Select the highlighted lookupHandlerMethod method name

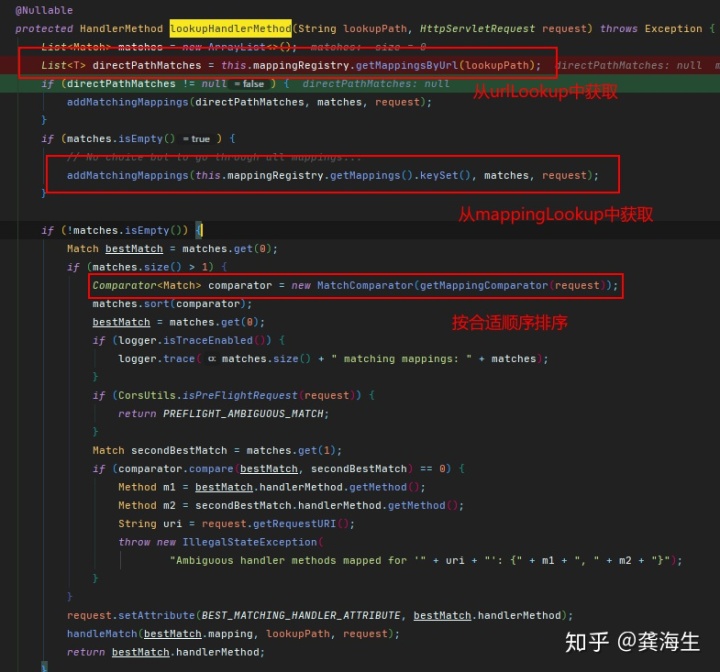pos(231,28)
